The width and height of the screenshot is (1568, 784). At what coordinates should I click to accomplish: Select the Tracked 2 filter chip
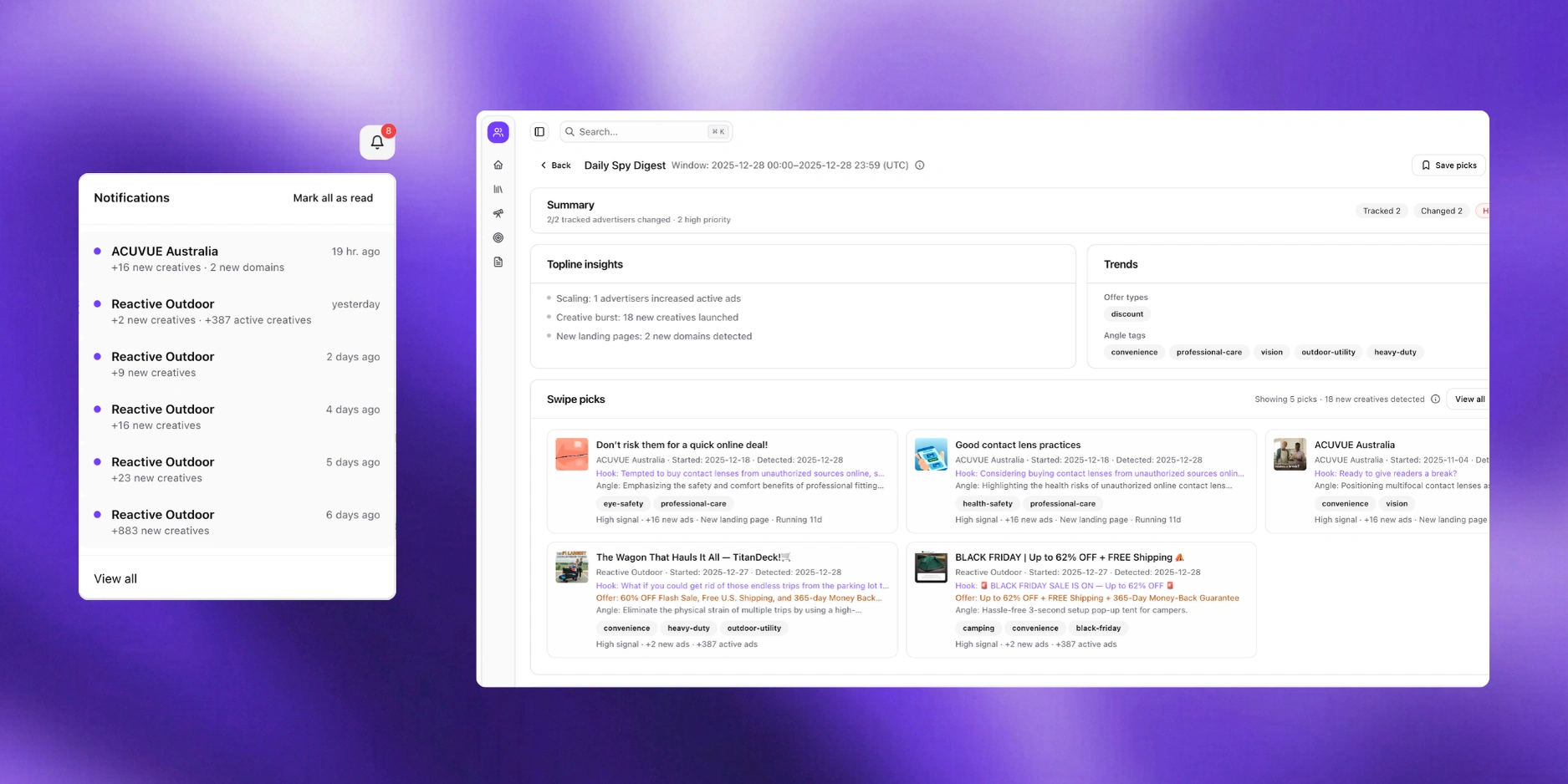[x=1381, y=210]
